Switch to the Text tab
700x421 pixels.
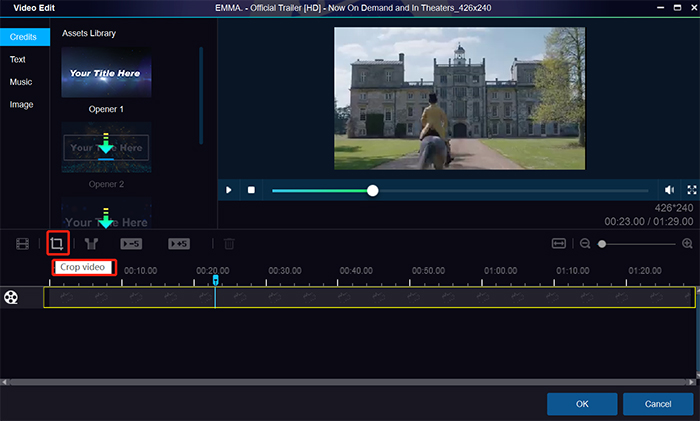(18, 59)
